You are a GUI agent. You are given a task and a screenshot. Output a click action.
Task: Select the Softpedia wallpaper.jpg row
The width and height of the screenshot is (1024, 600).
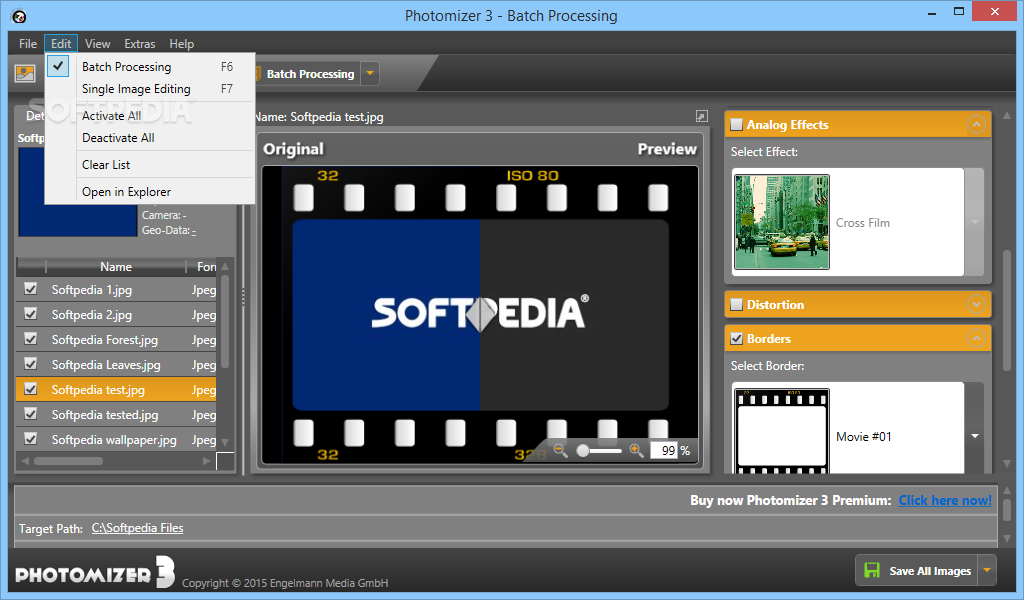pos(116,439)
